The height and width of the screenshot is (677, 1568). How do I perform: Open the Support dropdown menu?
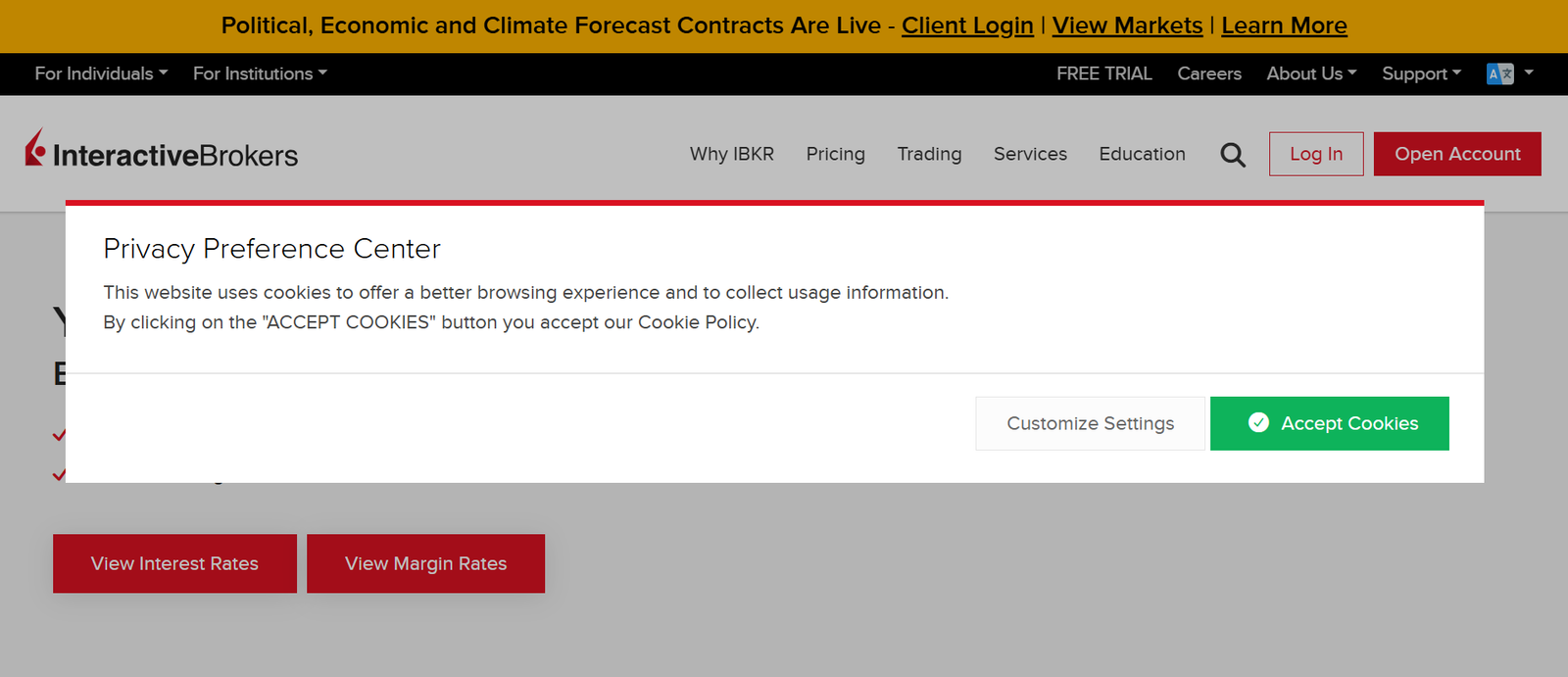1421,73
